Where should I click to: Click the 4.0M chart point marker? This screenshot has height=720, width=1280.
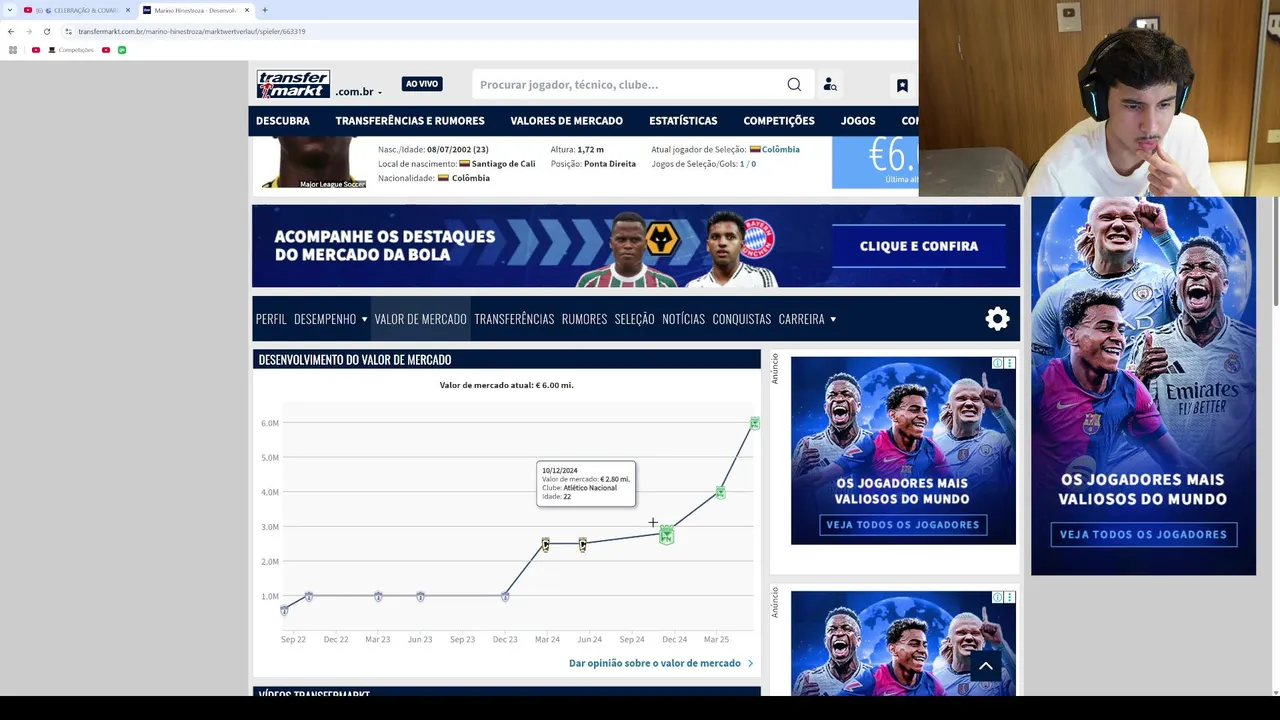tap(720, 492)
